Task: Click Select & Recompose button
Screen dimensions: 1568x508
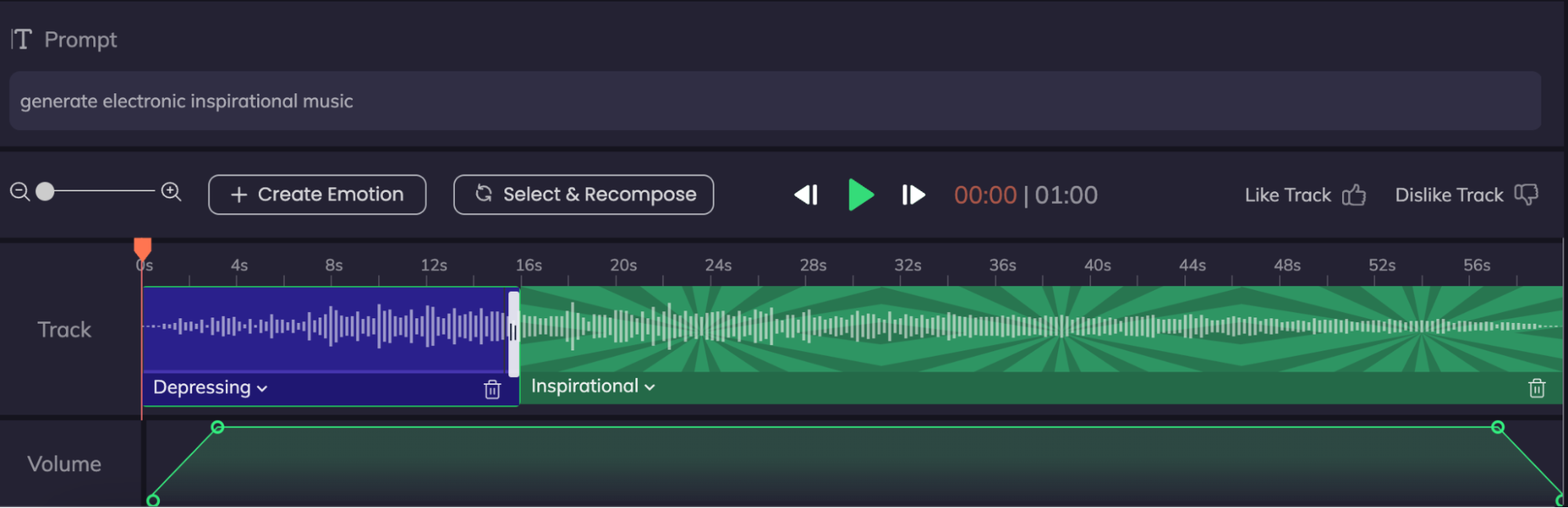Action: [584, 194]
